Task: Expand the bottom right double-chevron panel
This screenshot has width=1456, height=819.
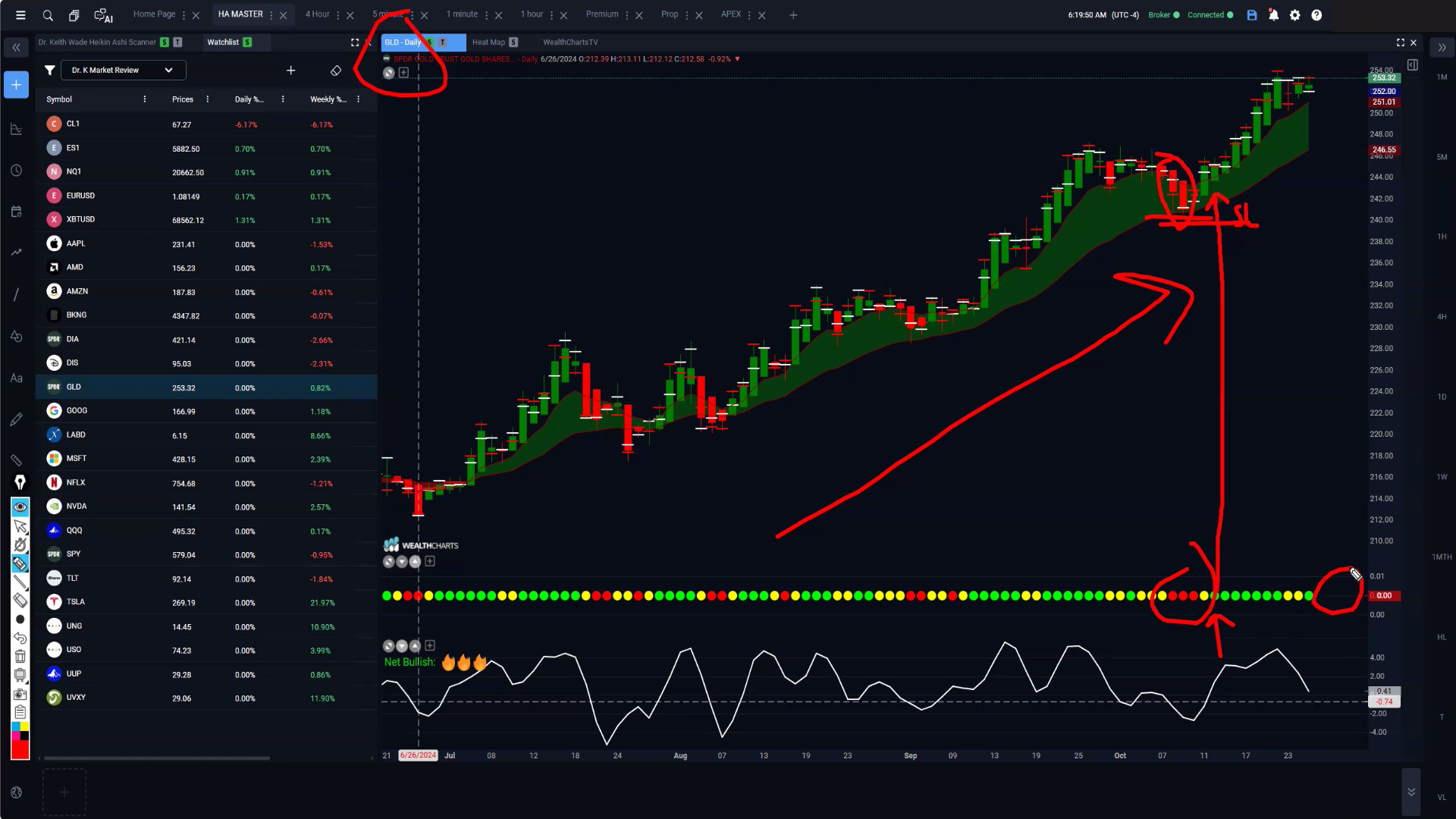Action: [1411, 792]
